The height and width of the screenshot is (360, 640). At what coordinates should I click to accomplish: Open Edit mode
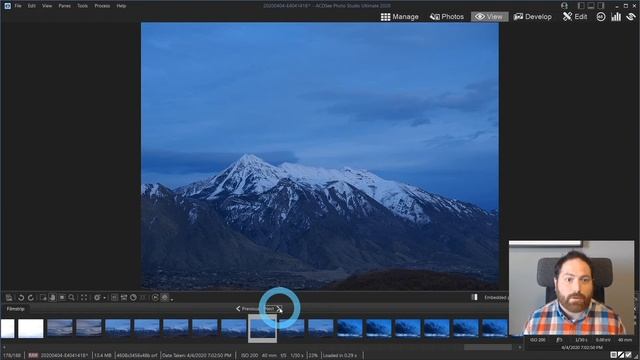[x=575, y=17]
